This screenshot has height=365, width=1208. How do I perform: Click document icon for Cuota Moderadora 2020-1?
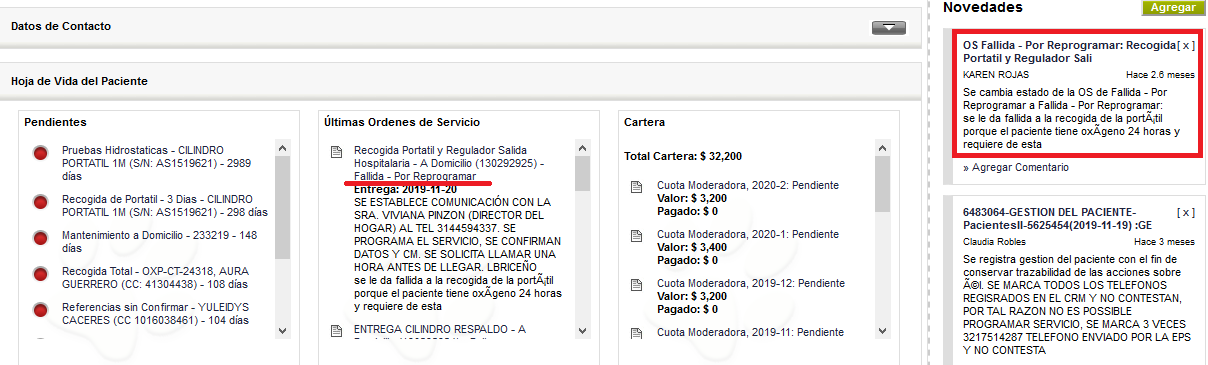click(x=637, y=235)
